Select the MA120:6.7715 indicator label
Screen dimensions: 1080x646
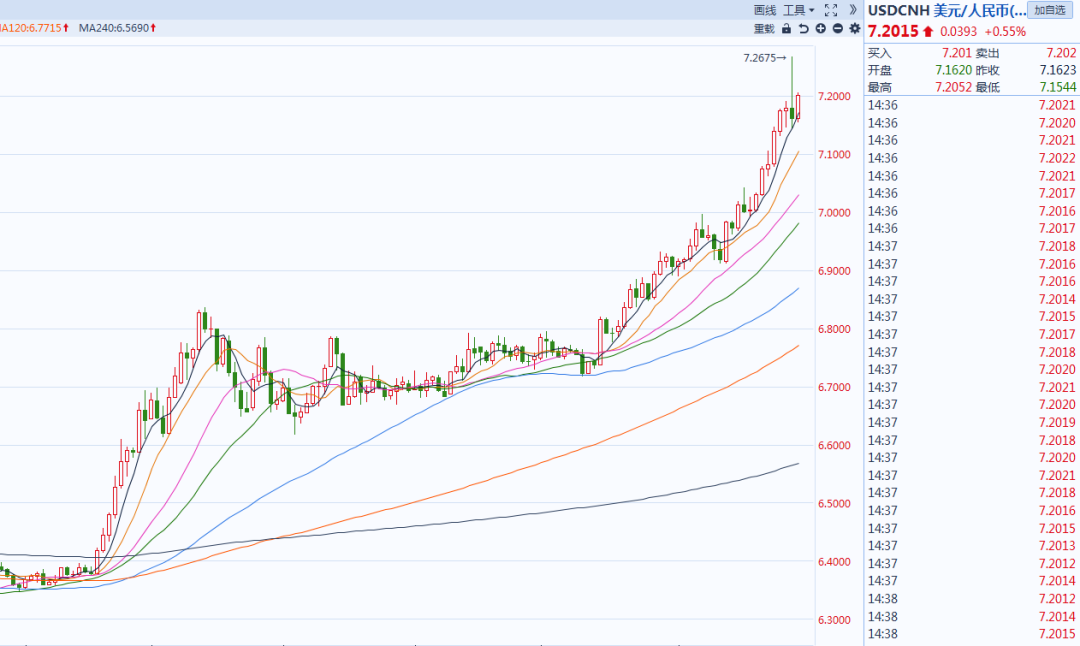(x=33, y=28)
